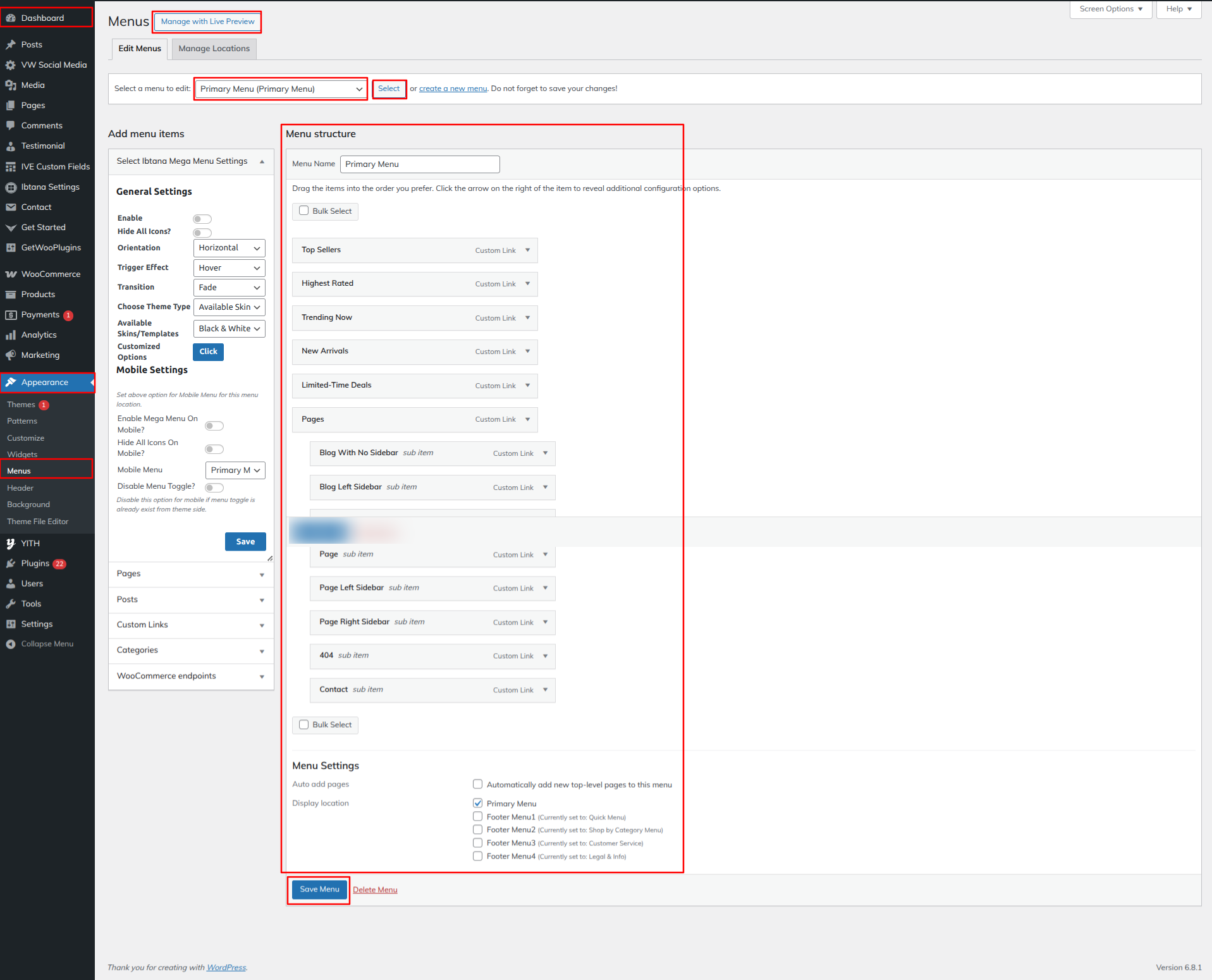Click the Comments speech bubble icon
Viewport: 1212px width, 980px height.
click(11, 125)
